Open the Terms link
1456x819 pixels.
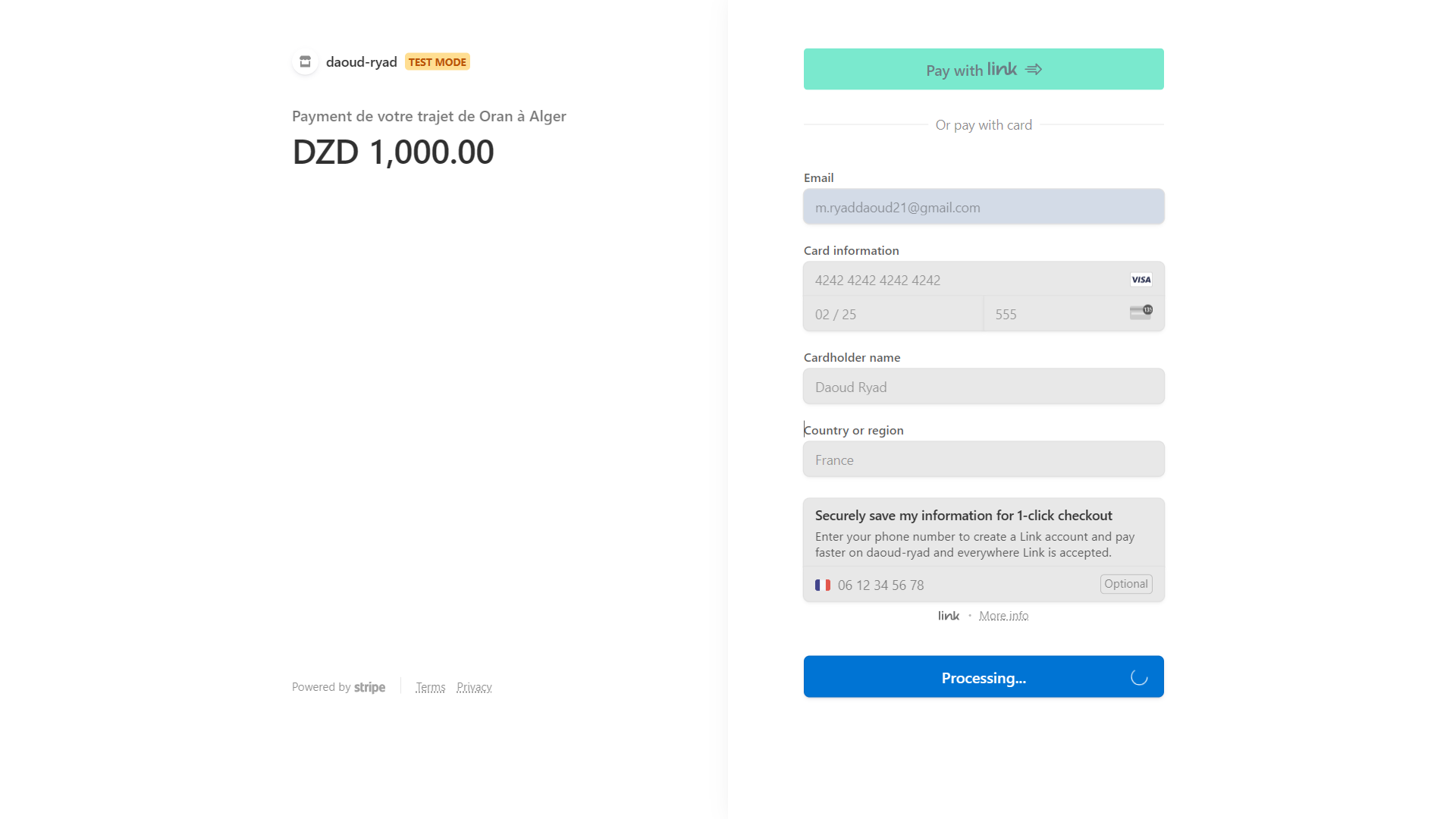[430, 687]
